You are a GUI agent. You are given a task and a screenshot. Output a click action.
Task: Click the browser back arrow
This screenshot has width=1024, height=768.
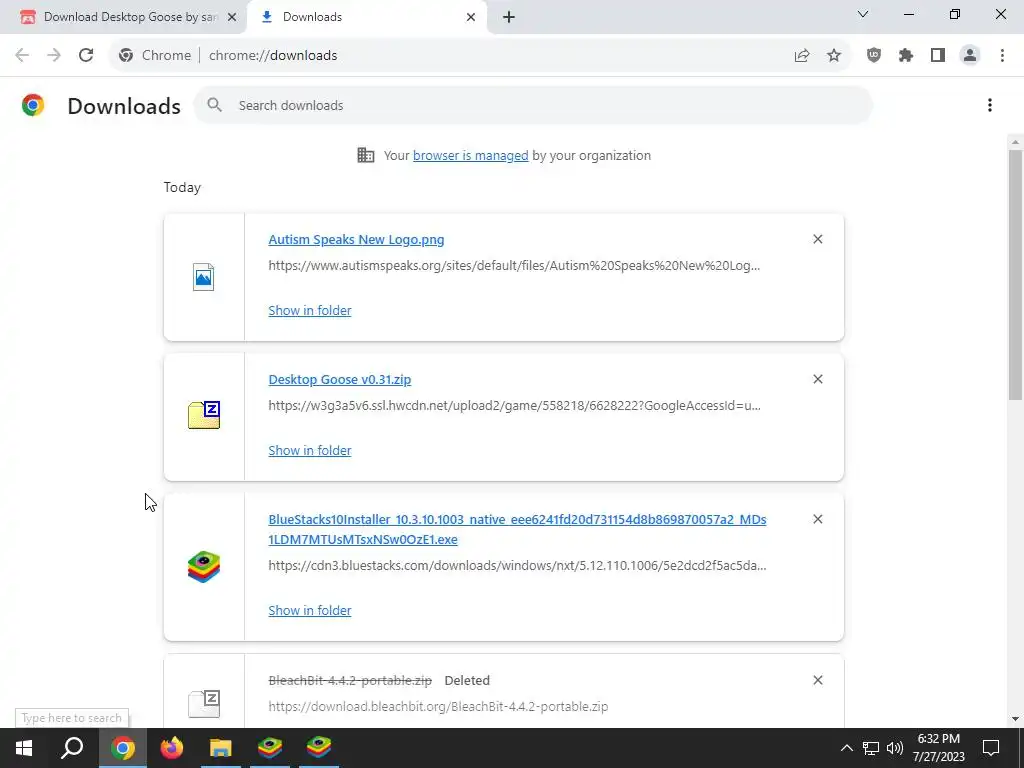click(x=22, y=56)
